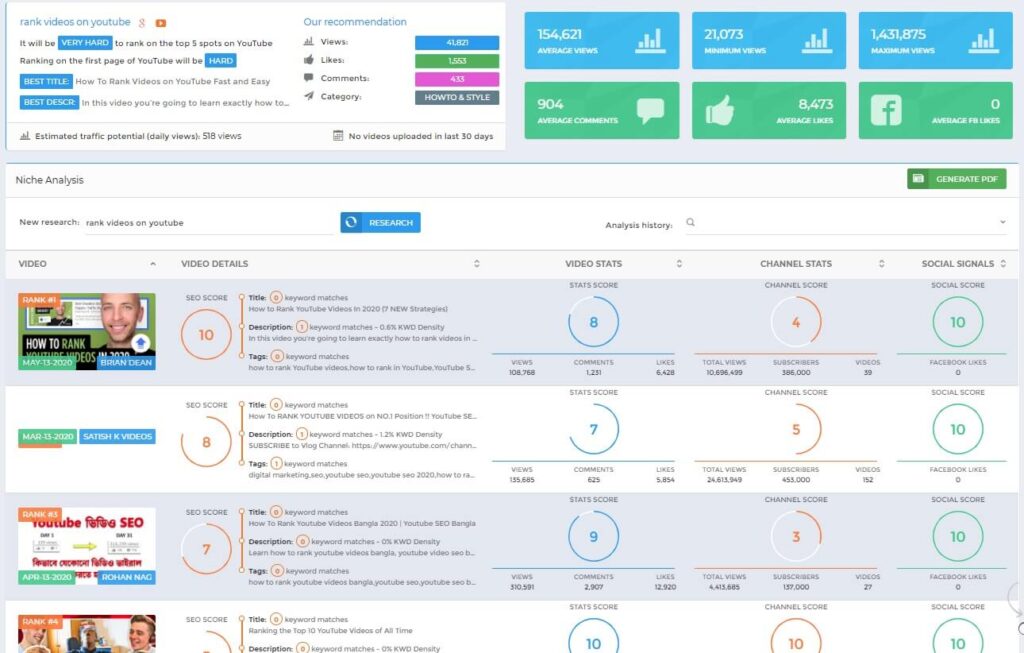
Task: Click the Likes thumbs-up icon in recommendations
Action: [309, 59]
